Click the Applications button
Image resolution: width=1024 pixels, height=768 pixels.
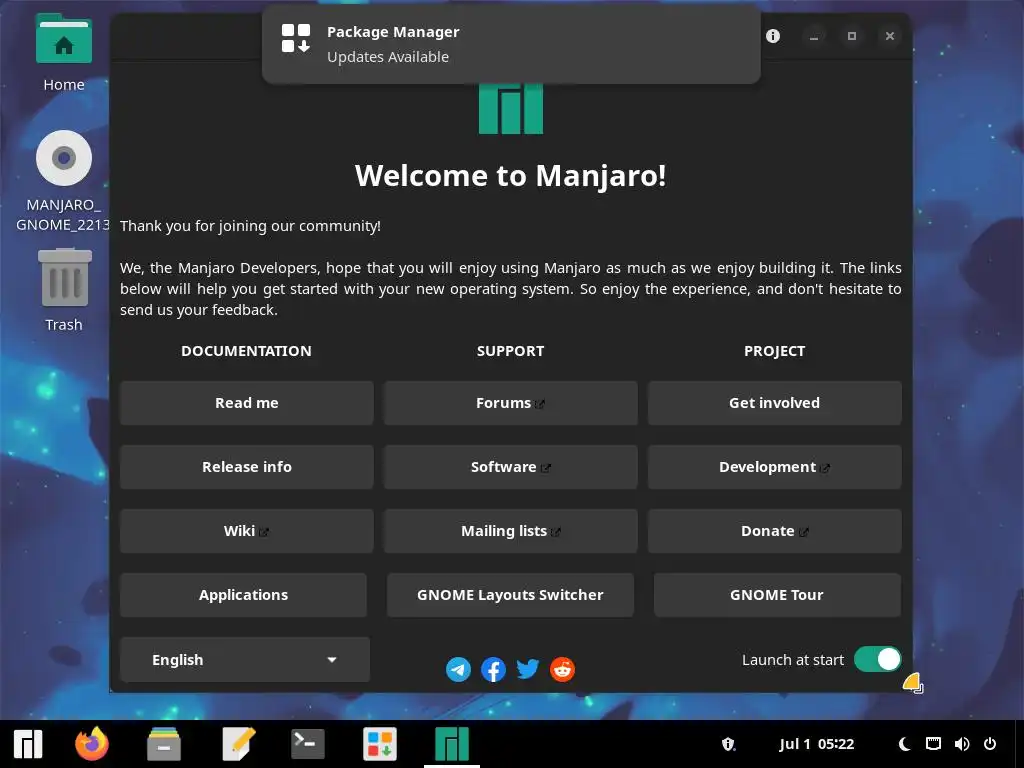(x=244, y=595)
